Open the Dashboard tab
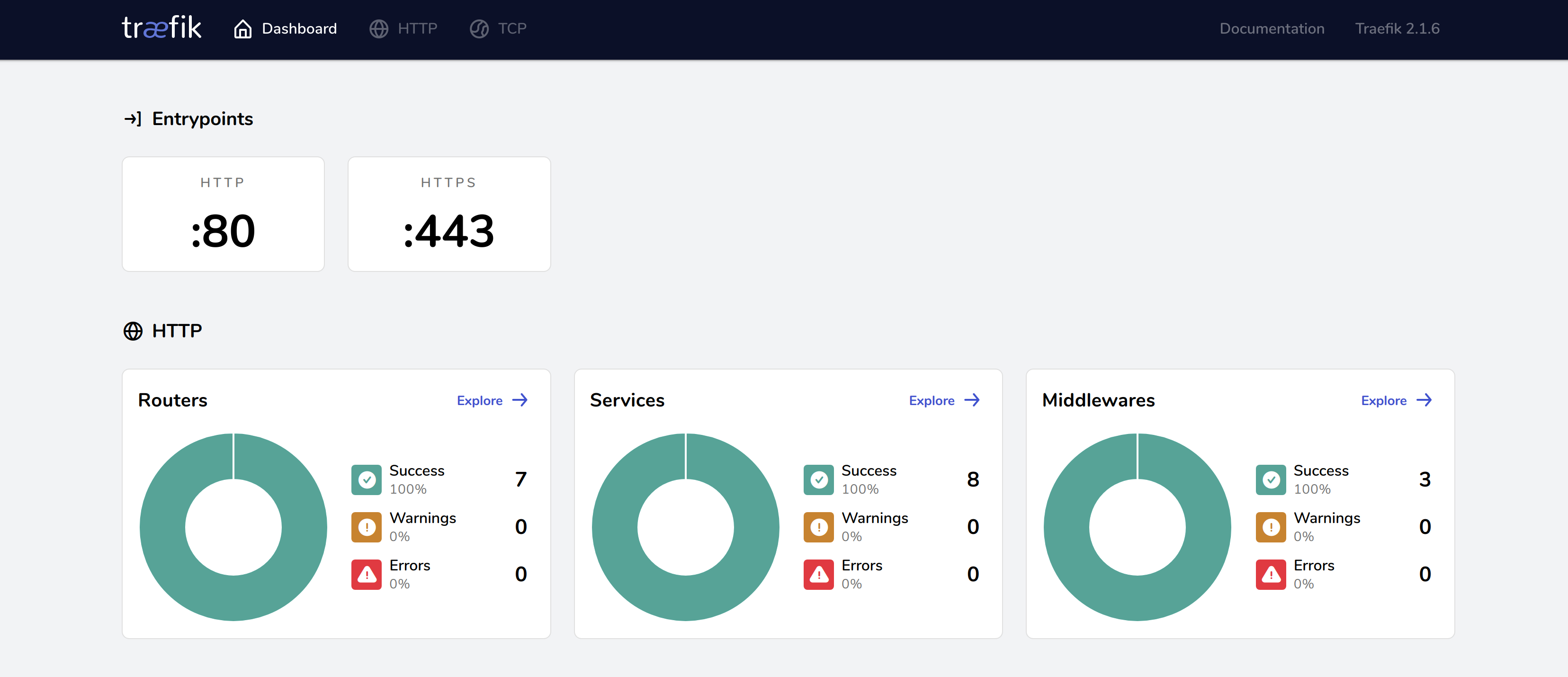Image resolution: width=1568 pixels, height=677 pixels. [299, 28]
